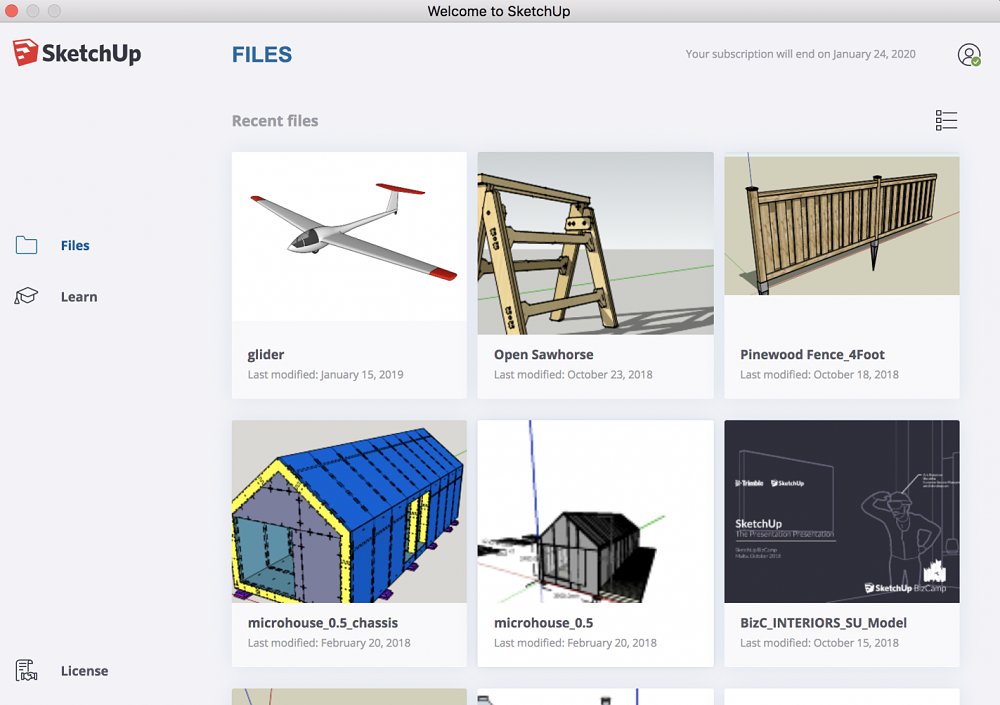This screenshot has height=705, width=1000.
Task: Open the Learn sidebar tab
Action: coord(79,297)
